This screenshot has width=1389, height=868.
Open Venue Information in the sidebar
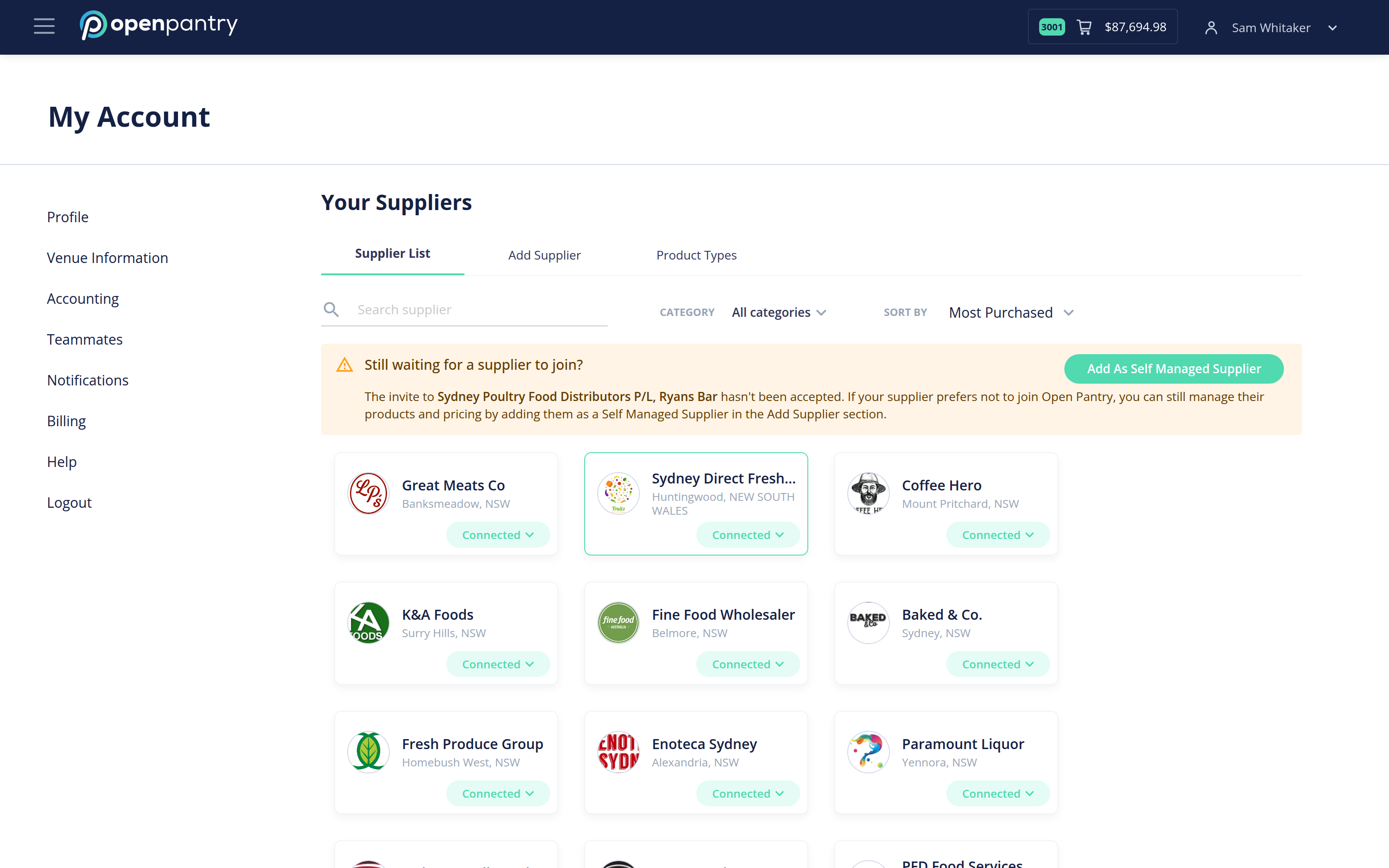click(x=107, y=258)
